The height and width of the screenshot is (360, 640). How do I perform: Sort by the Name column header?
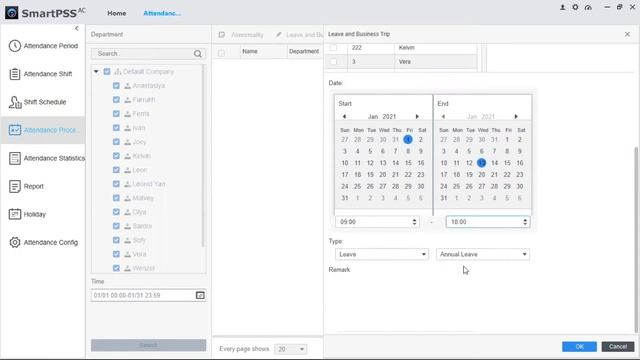pyautogui.click(x=250, y=51)
